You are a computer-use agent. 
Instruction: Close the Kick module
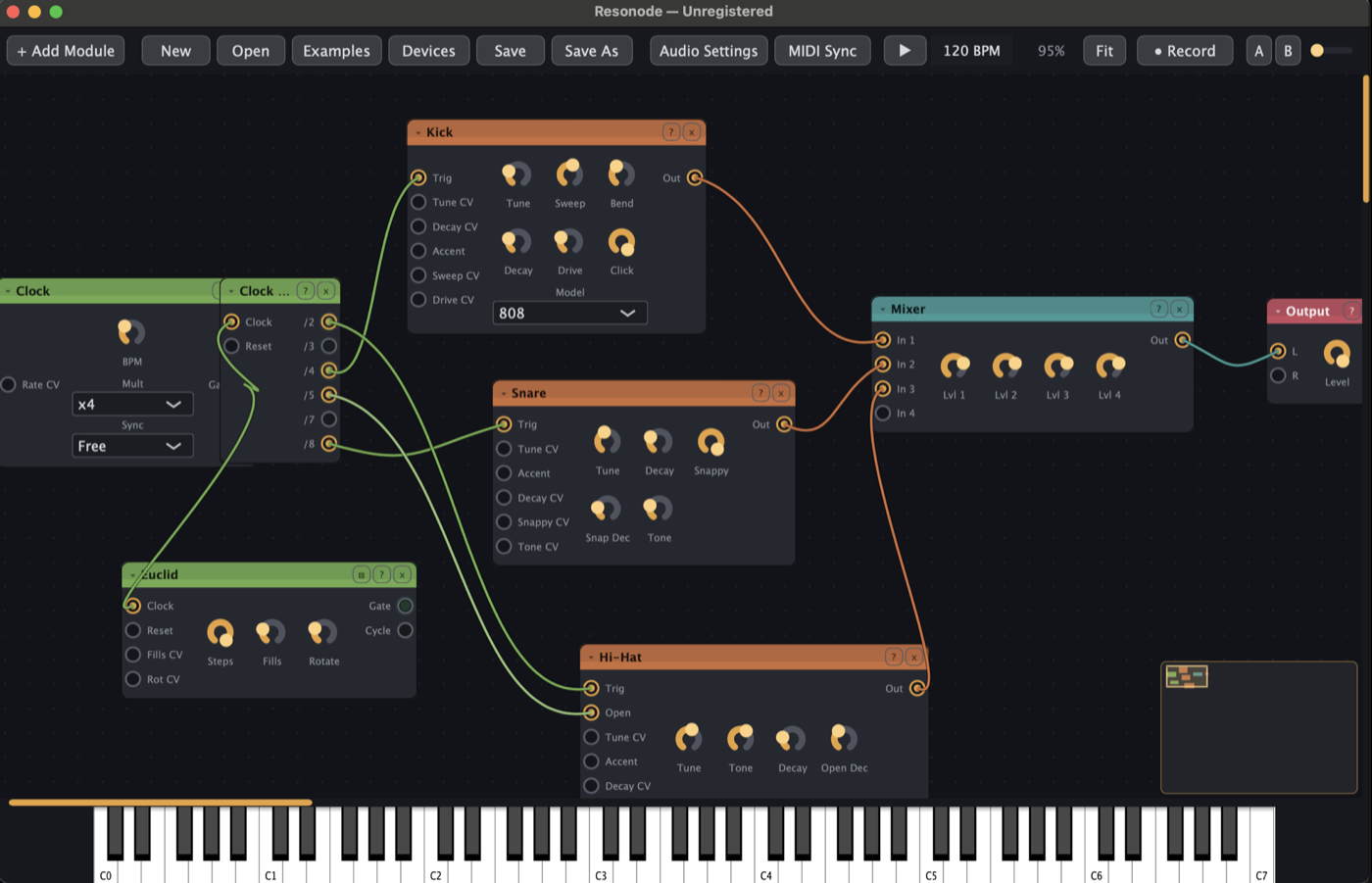point(692,132)
